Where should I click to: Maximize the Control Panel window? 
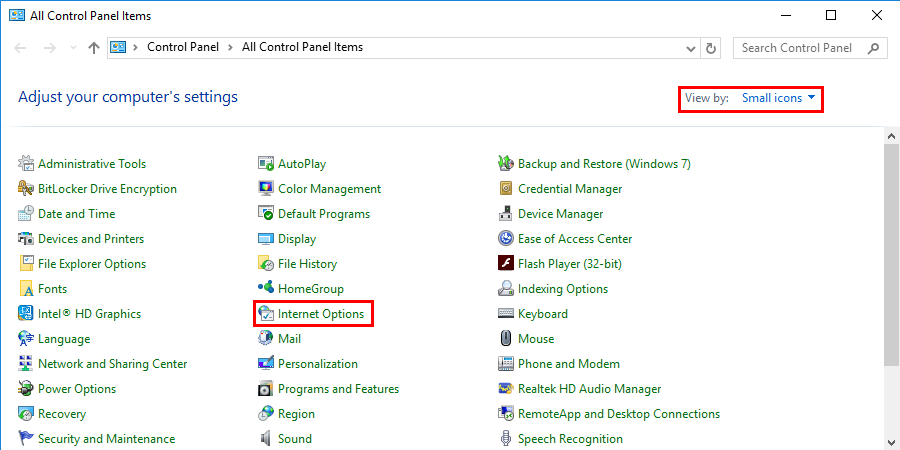point(831,15)
